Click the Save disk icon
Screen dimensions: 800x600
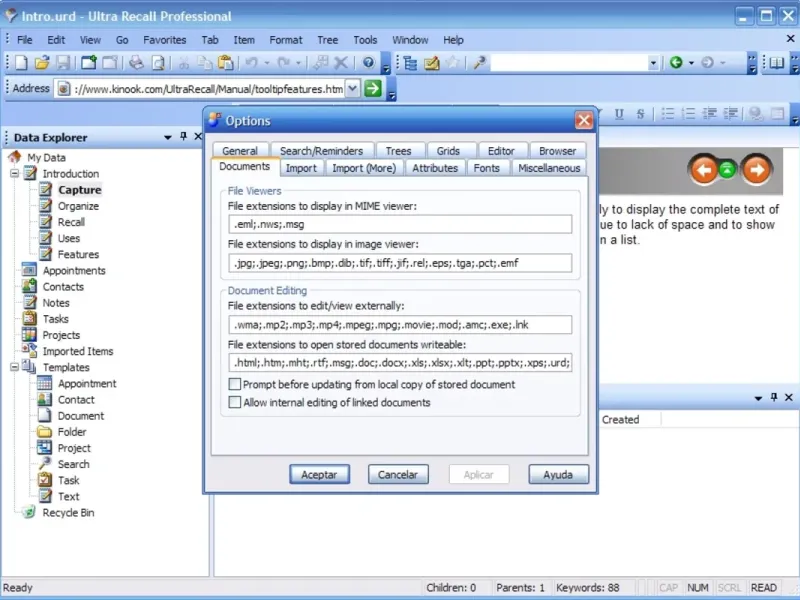pos(63,63)
